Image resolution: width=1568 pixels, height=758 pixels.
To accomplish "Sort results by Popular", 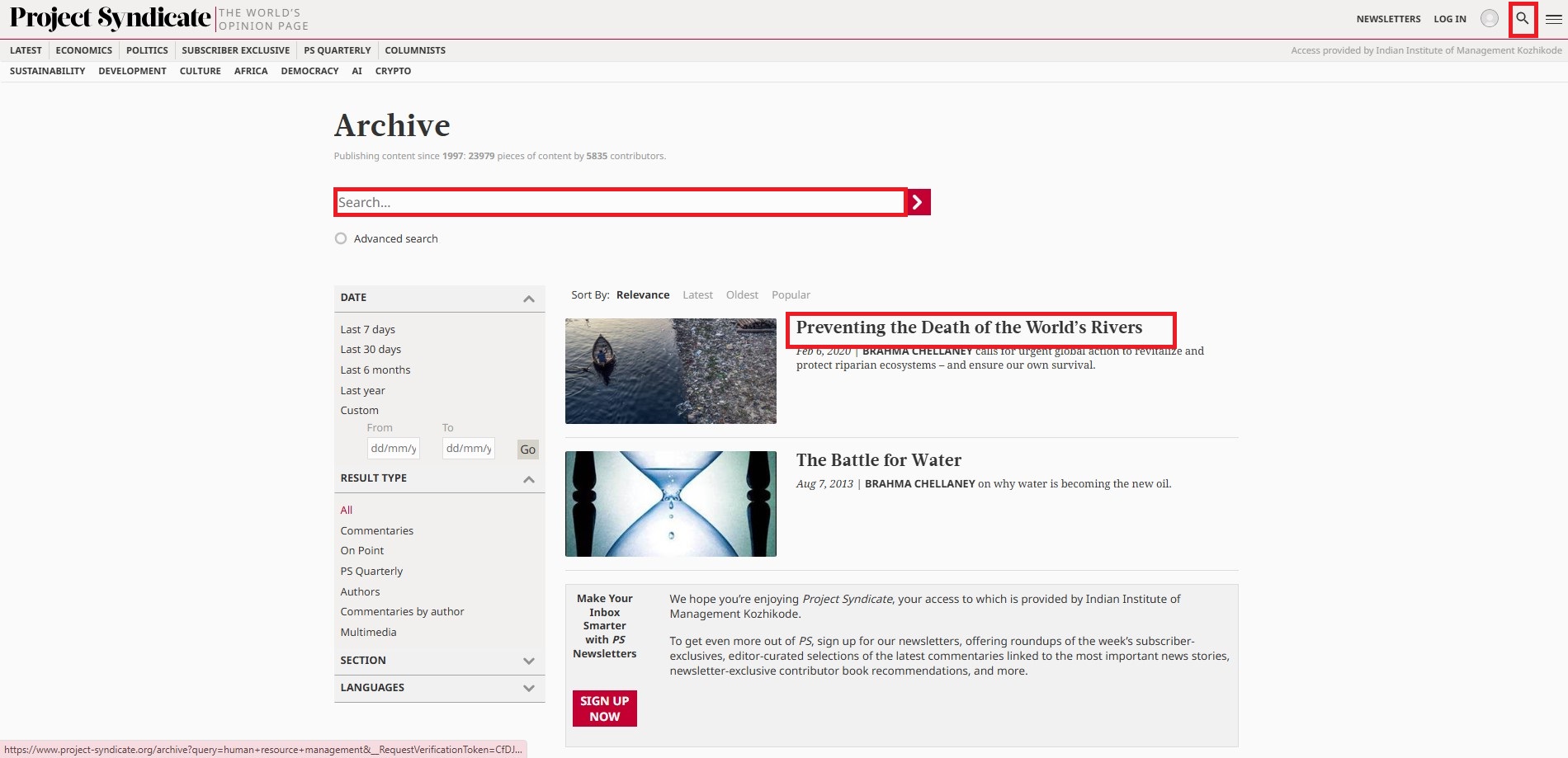I will click(791, 295).
